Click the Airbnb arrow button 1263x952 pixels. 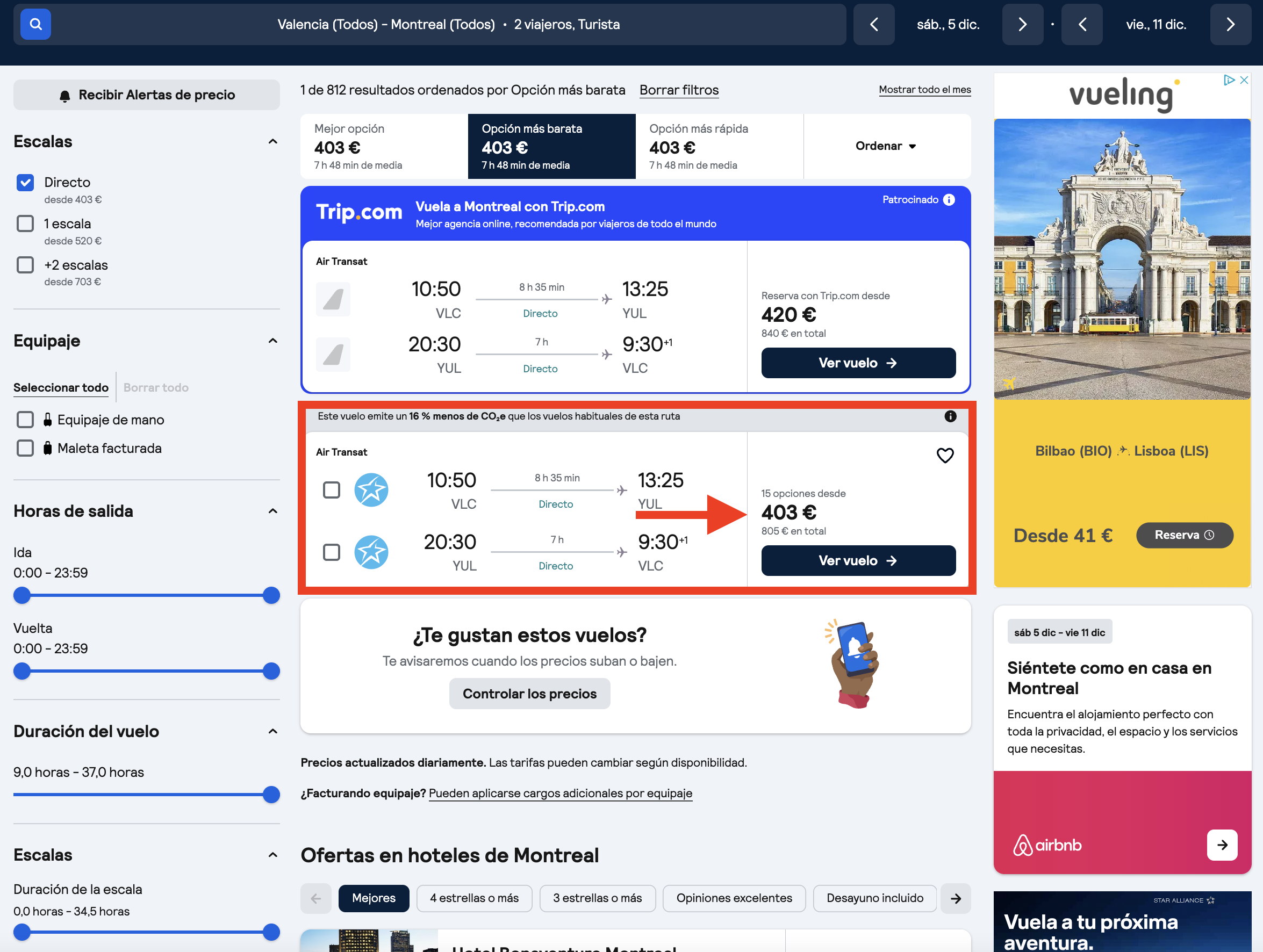point(1222,845)
